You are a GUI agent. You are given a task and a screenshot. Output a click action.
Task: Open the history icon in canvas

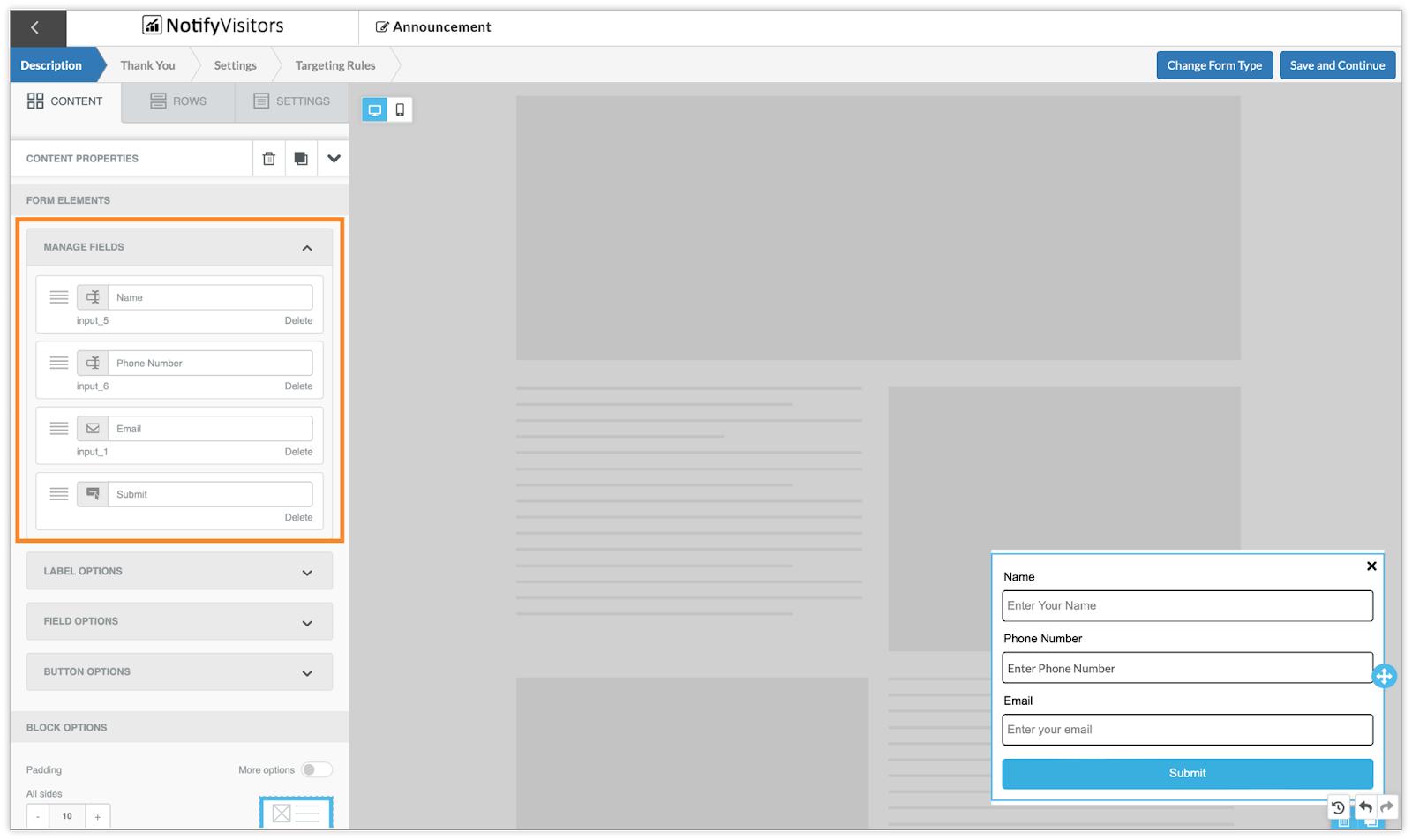[1338, 806]
